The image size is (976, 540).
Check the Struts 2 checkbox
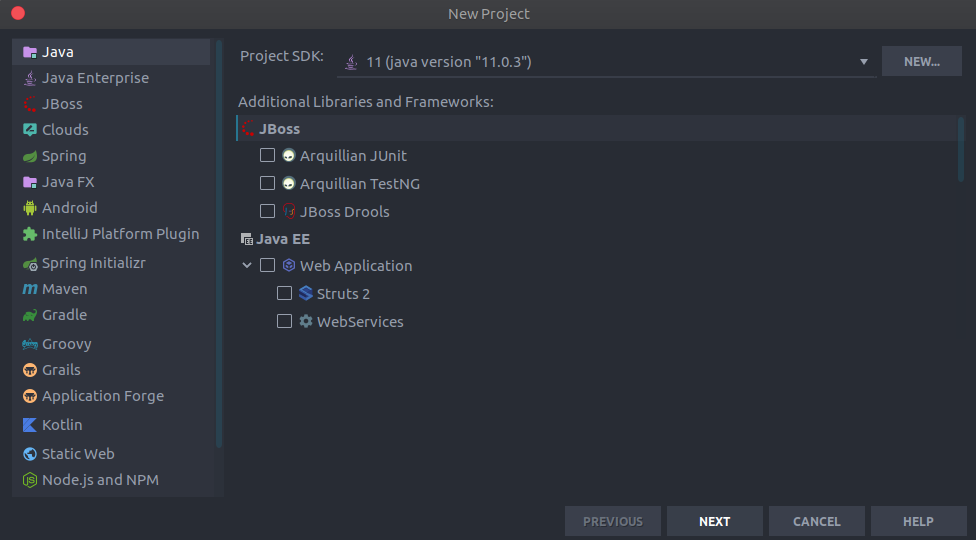(x=284, y=293)
